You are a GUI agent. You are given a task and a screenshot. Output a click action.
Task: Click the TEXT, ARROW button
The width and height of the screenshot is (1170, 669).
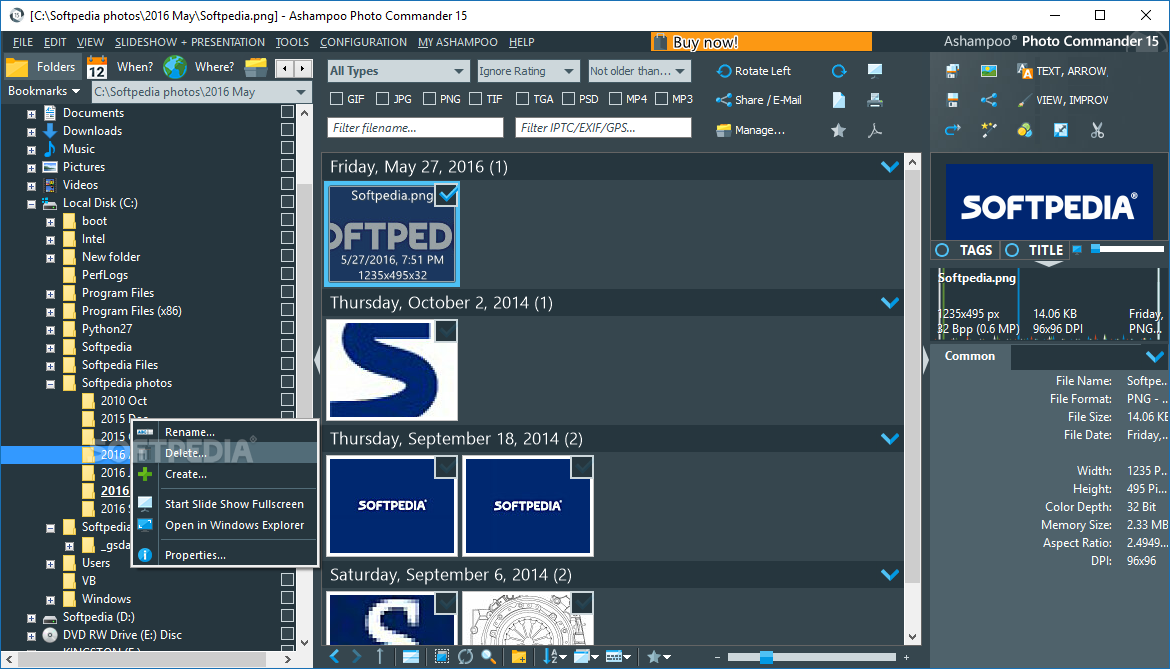[x=1063, y=71]
